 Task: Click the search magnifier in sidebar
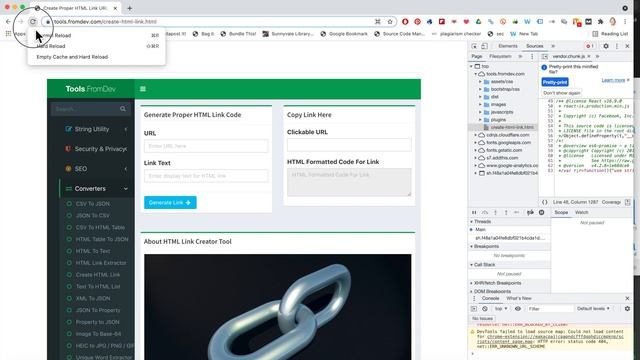(123, 109)
